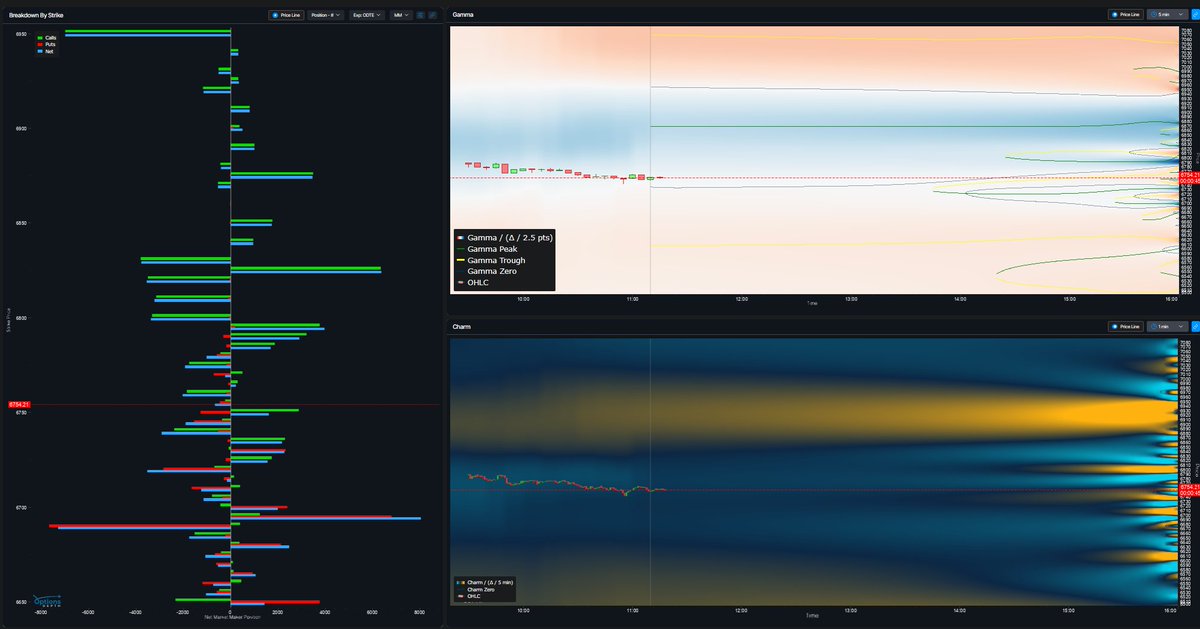Open the Position - # dropdown

[326, 16]
